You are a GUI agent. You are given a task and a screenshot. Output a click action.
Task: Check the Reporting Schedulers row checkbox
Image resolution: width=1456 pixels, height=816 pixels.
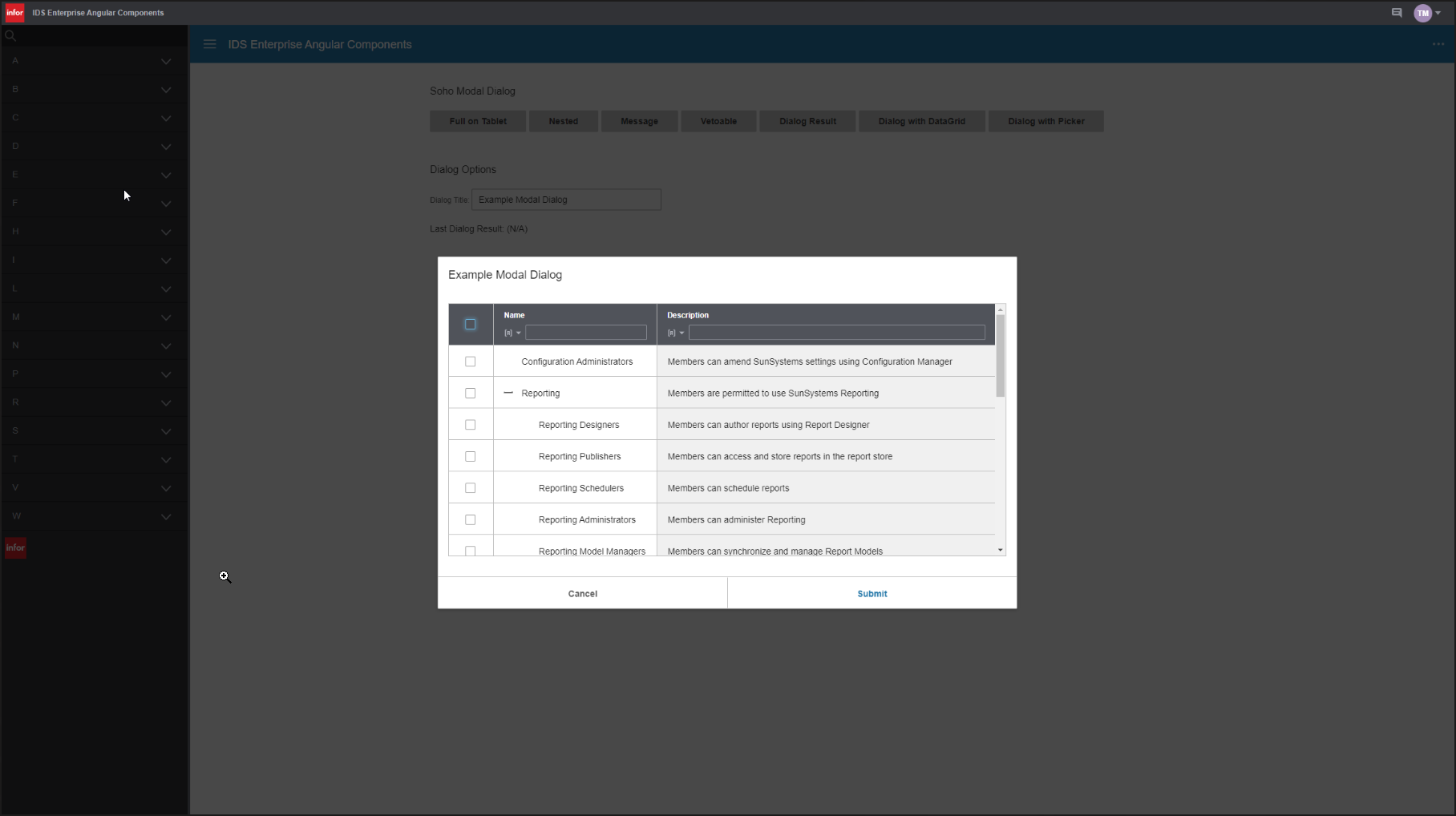pyautogui.click(x=471, y=488)
